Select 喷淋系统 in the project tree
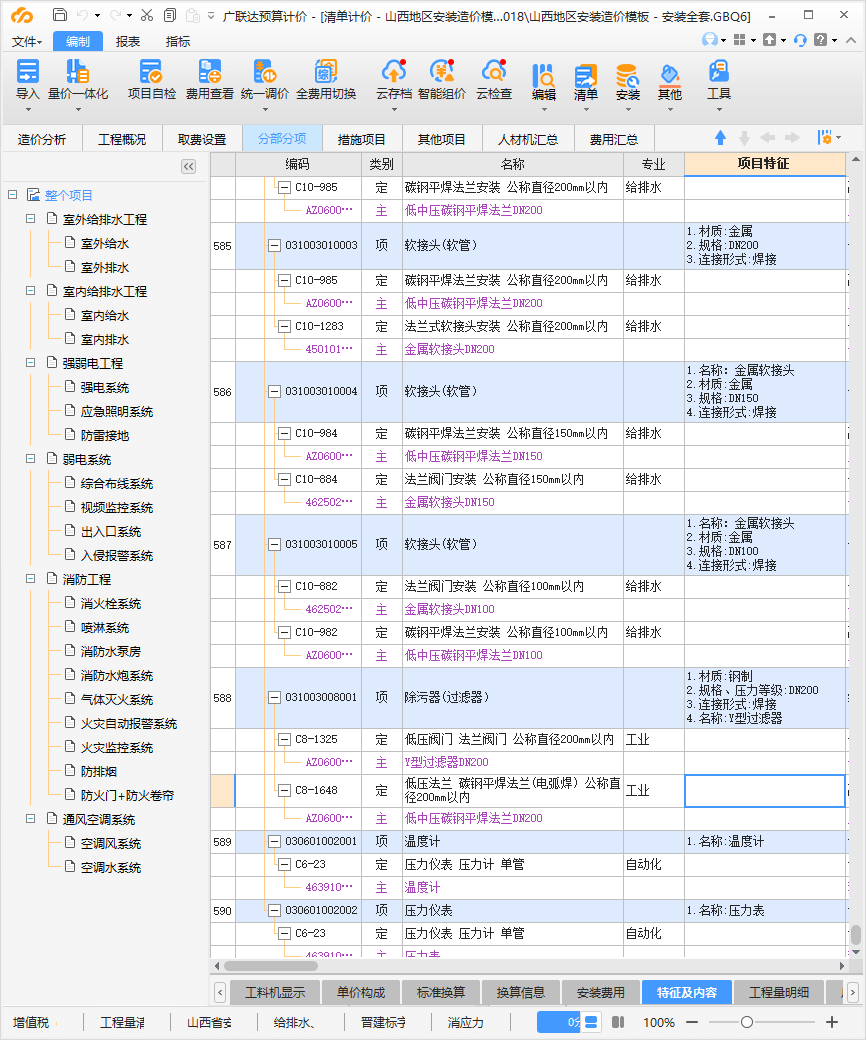The image size is (866, 1040). pos(105,627)
